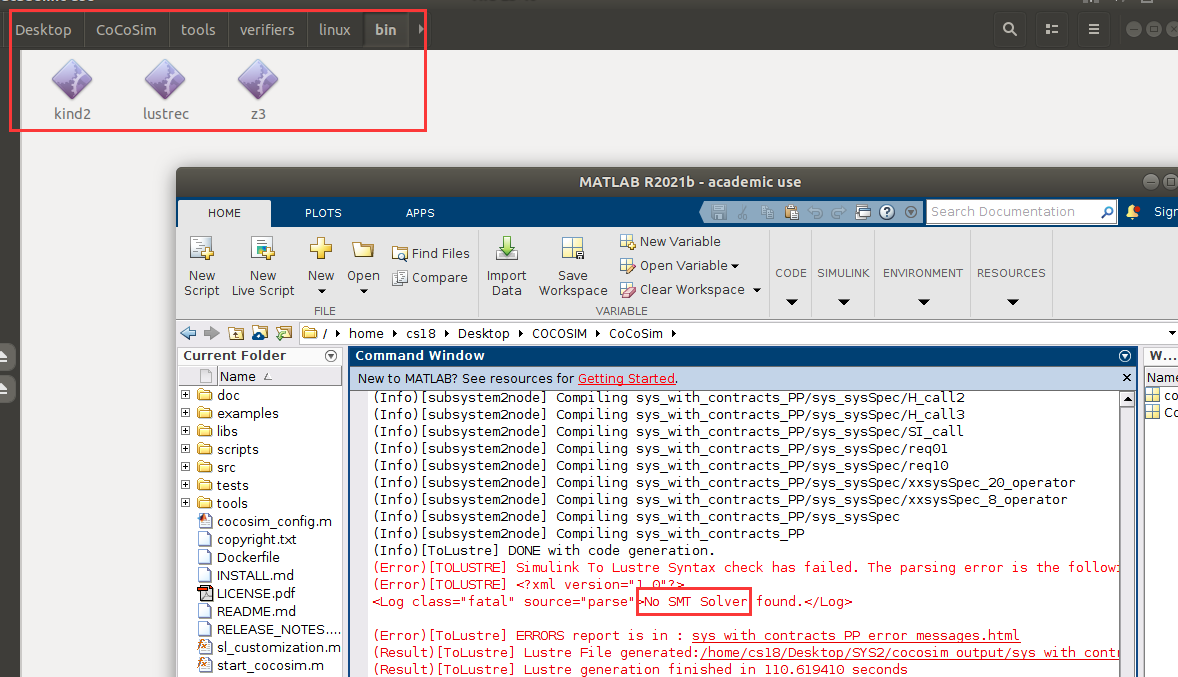The width and height of the screenshot is (1178, 677).
Task: Click the Find Files icon
Action: 431,252
